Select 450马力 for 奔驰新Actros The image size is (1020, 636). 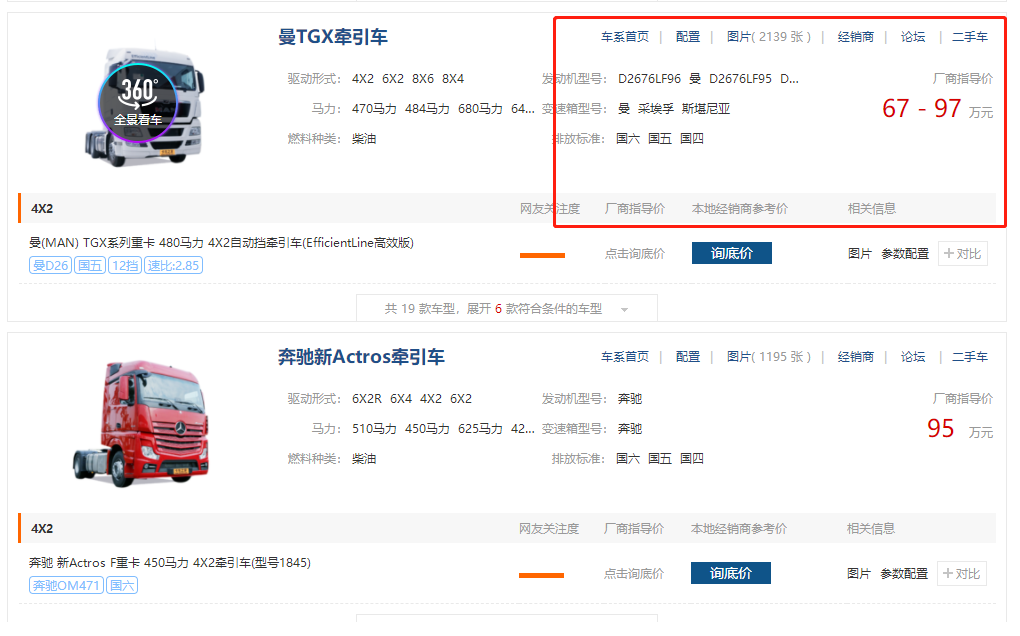pos(427,429)
